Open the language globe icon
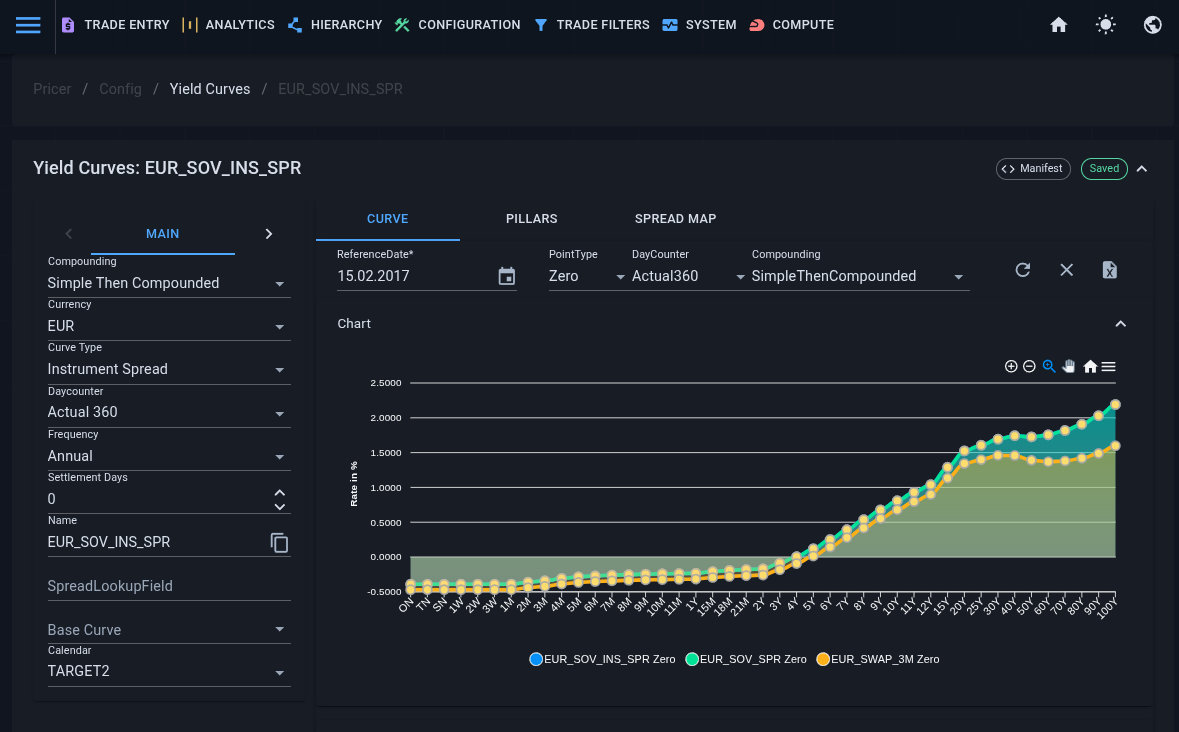Image resolution: width=1179 pixels, height=732 pixels. [x=1153, y=25]
